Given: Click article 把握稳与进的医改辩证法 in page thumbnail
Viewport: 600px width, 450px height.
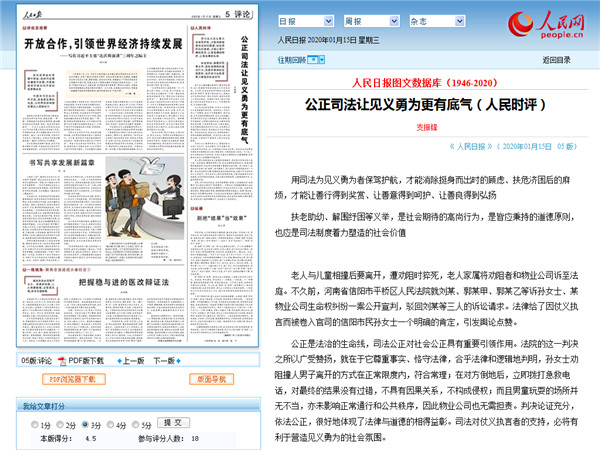Looking at the screenshot, I should pyautogui.click(x=124, y=282).
